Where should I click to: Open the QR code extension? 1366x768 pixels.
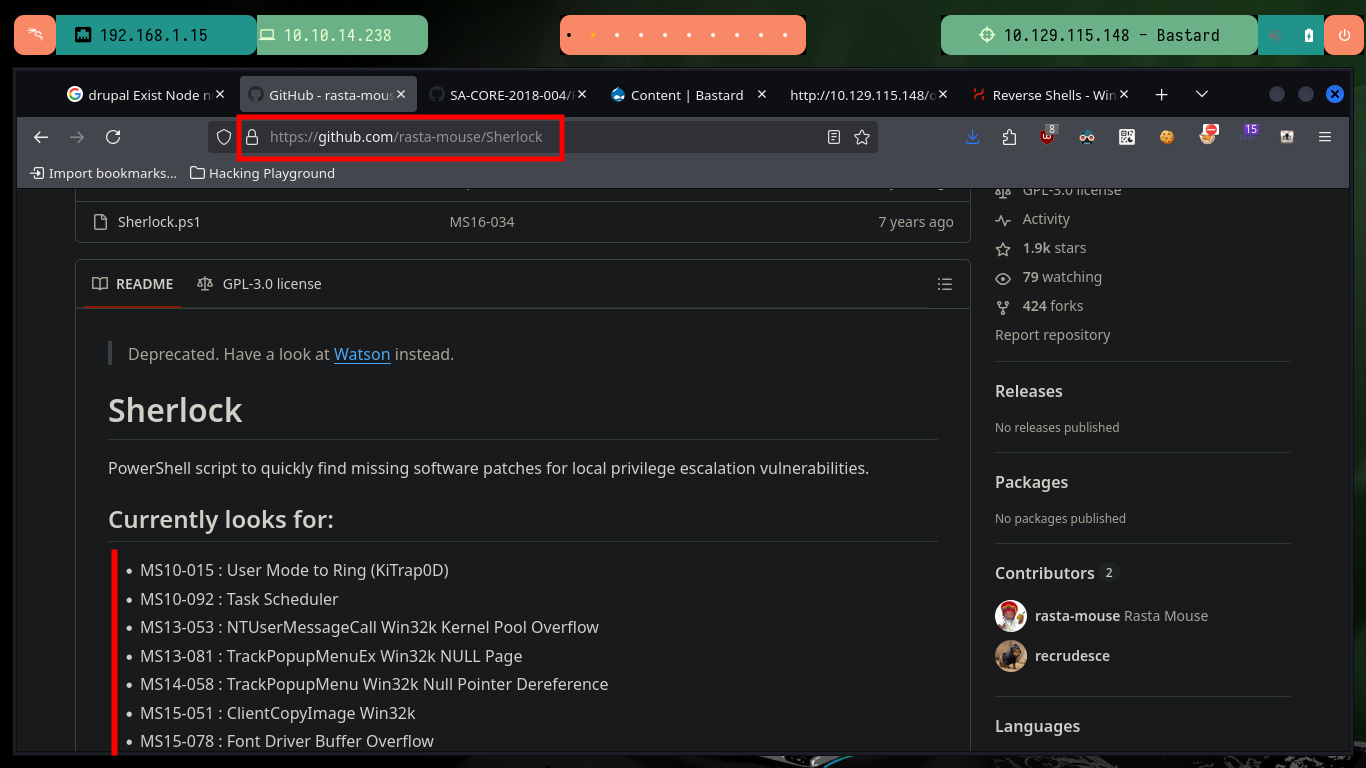(1127, 137)
